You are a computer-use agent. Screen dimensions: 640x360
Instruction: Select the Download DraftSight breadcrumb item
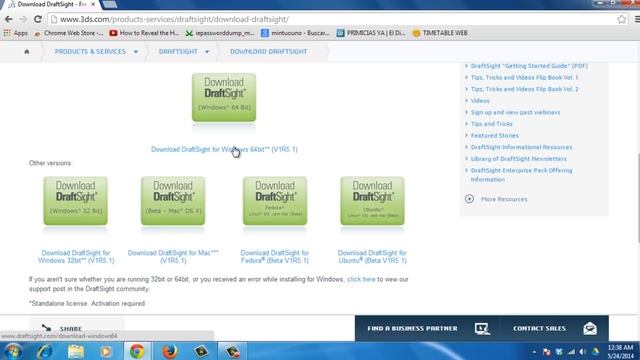click(269, 52)
